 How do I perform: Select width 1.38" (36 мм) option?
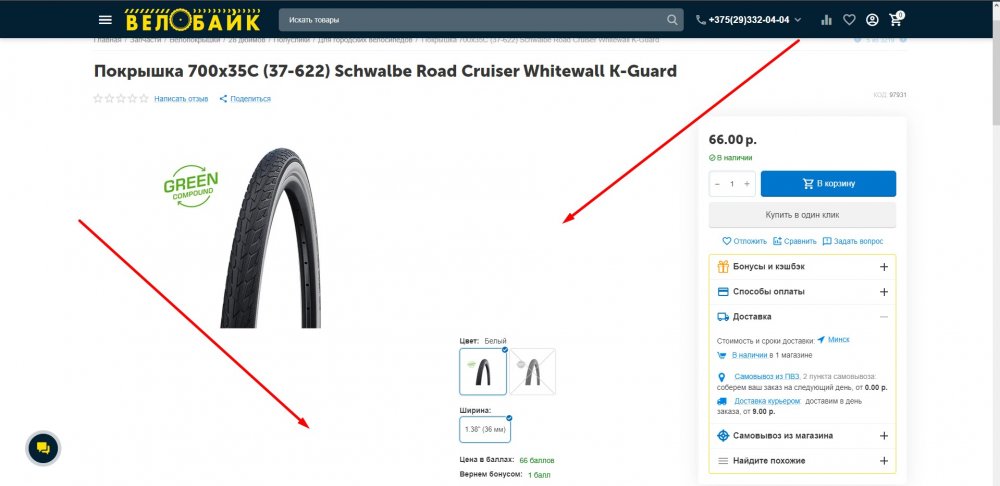point(485,429)
